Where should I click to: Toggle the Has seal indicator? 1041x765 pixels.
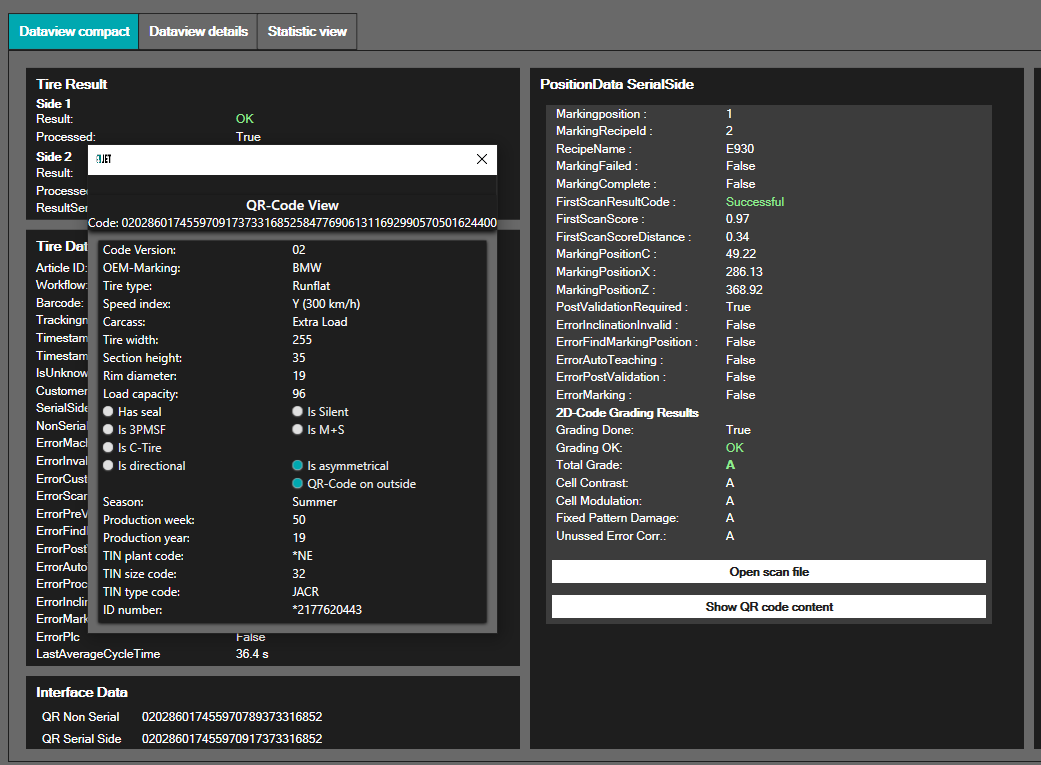[x=109, y=412]
